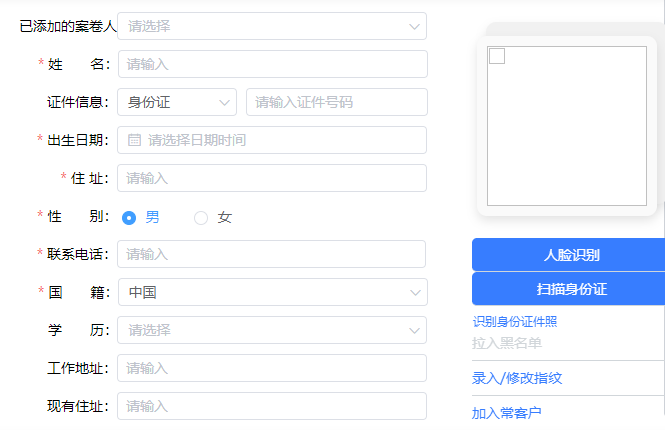Image resolution: width=665 pixels, height=430 pixels.
Task: Click the 识别身份证件照 link
Action: (515, 321)
